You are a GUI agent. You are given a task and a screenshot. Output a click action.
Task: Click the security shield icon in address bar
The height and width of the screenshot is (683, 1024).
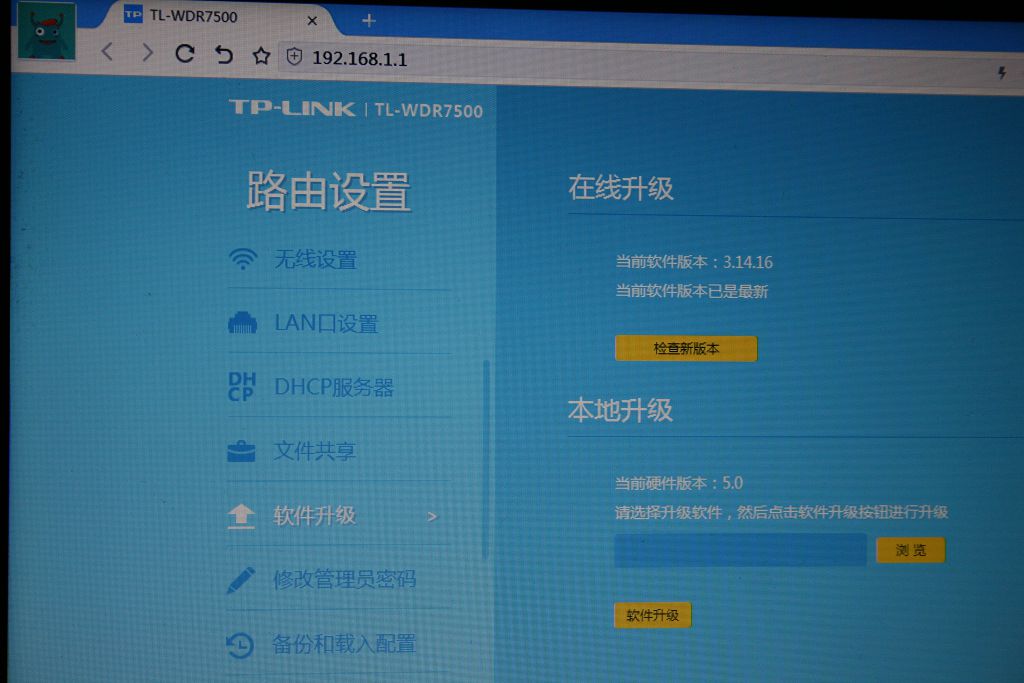point(295,57)
